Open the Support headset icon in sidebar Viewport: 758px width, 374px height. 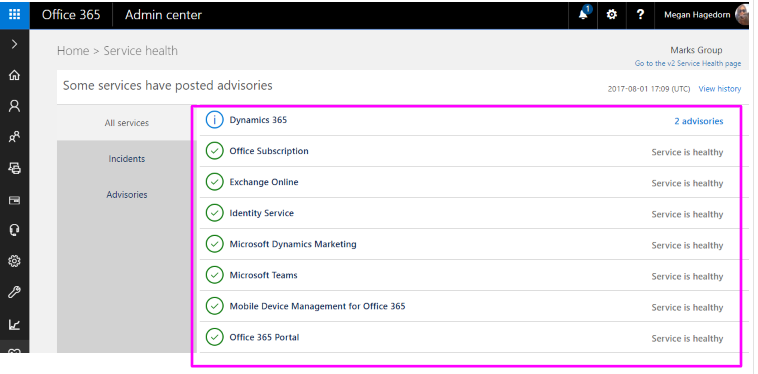click(x=15, y=230)
